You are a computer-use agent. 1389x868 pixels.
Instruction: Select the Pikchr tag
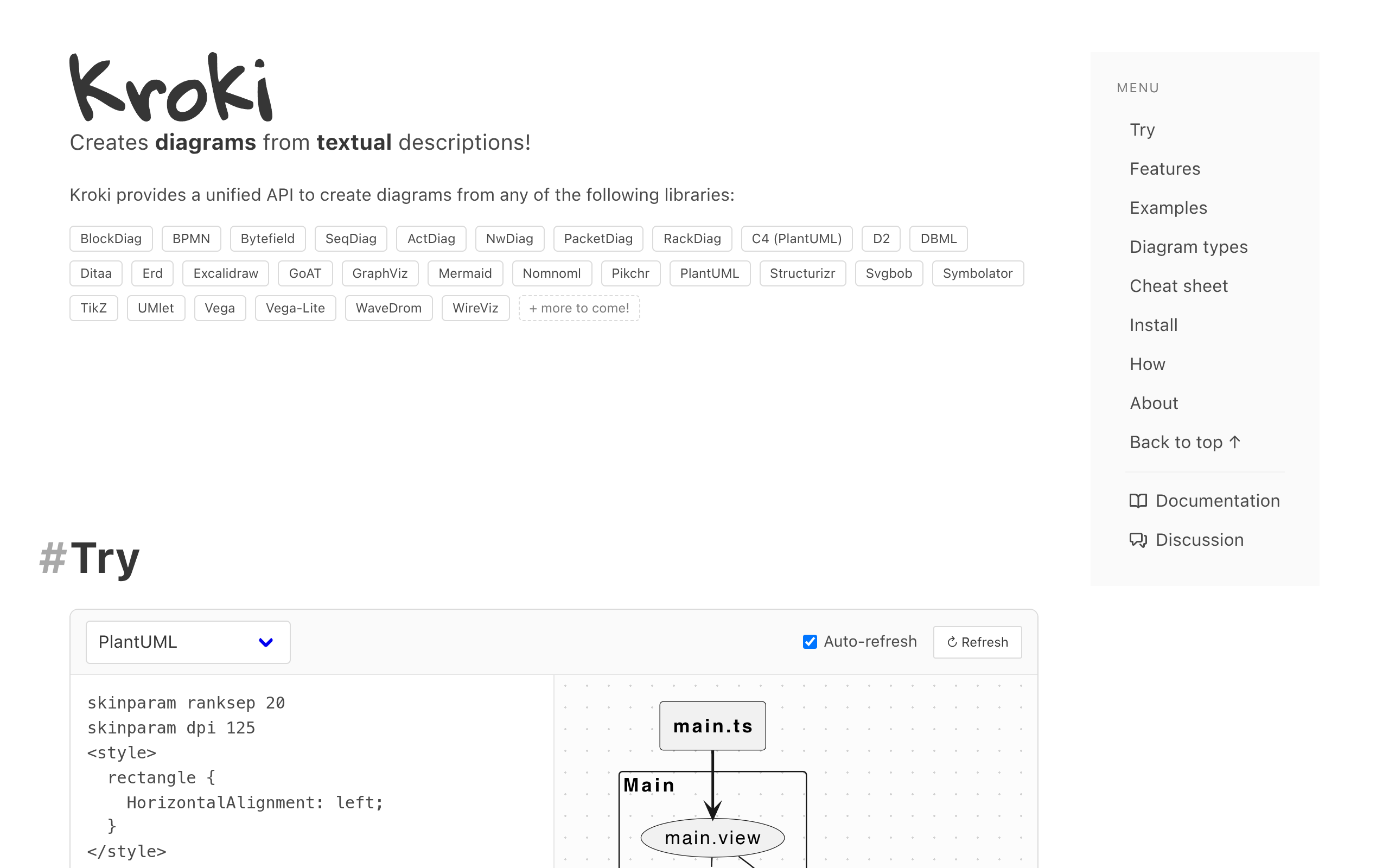(630, 273)
